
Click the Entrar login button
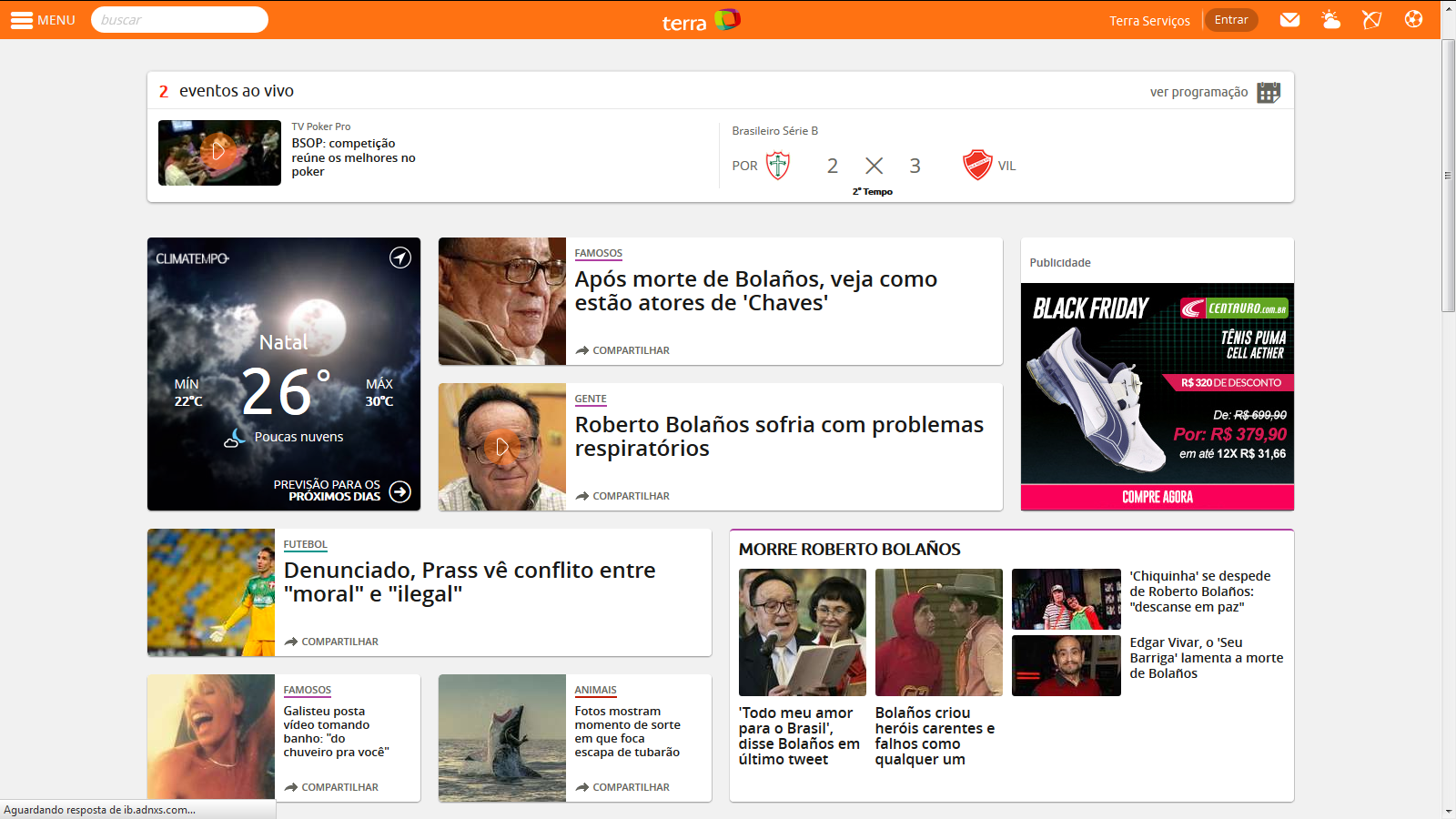coord(1231,20)
